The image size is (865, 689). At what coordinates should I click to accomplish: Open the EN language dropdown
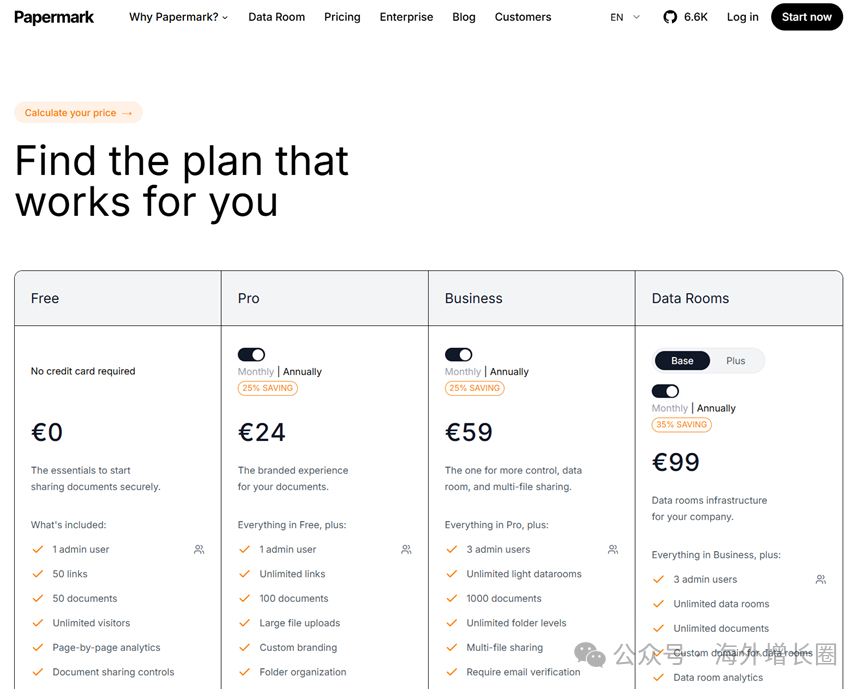click(x=625, y=17)
